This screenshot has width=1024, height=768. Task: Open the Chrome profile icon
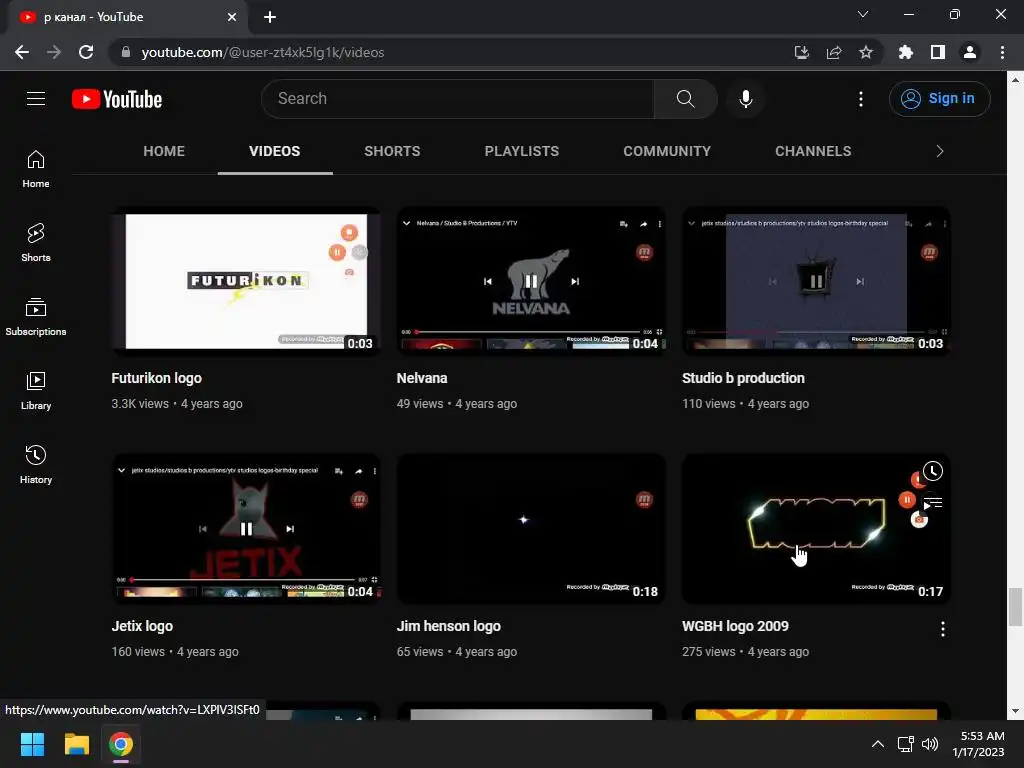tap(969, 52)
